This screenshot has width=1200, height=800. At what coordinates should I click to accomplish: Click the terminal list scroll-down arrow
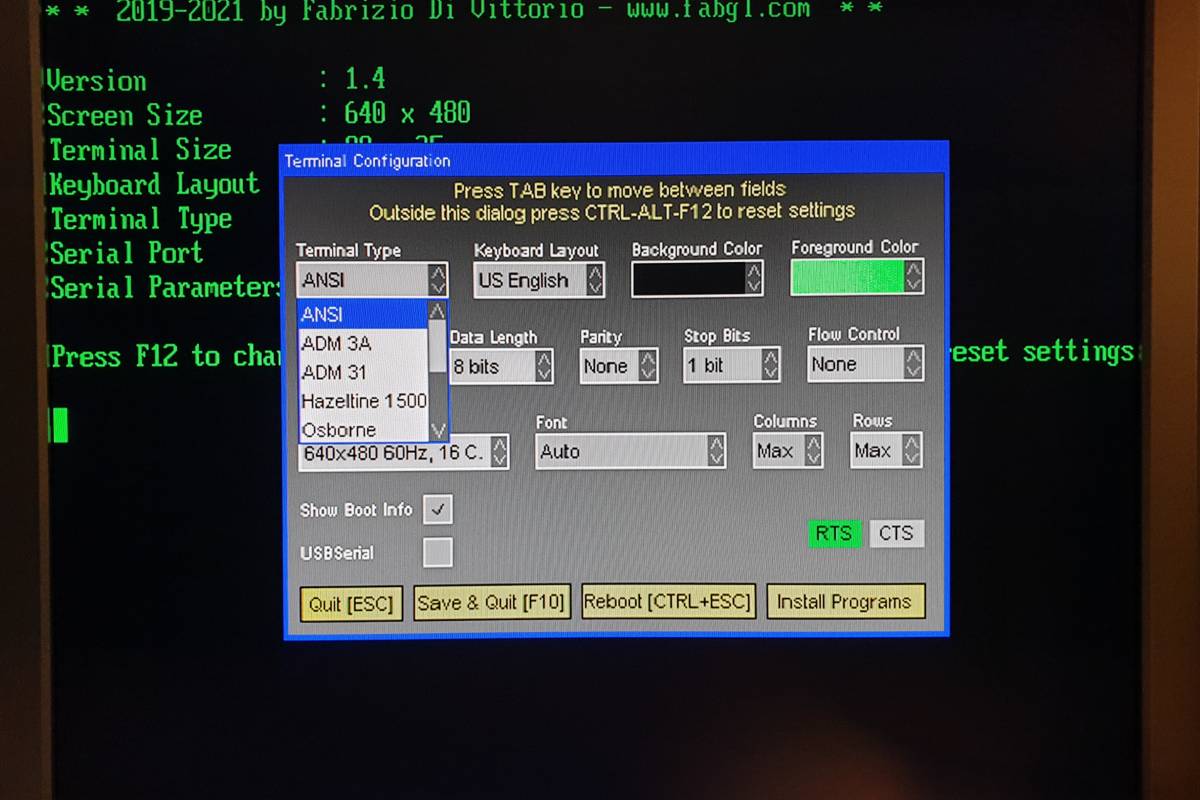[x=437, y=430]
